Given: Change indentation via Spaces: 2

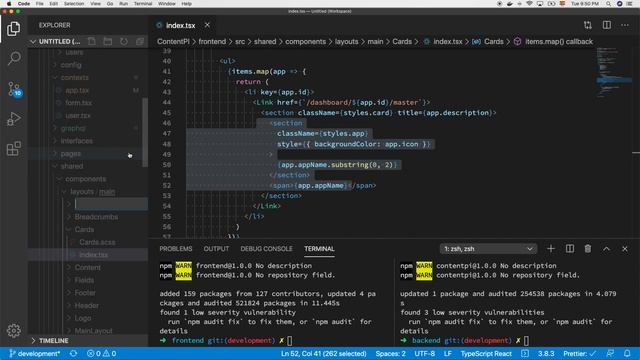Looking at the screenshot, I should 391,353.
